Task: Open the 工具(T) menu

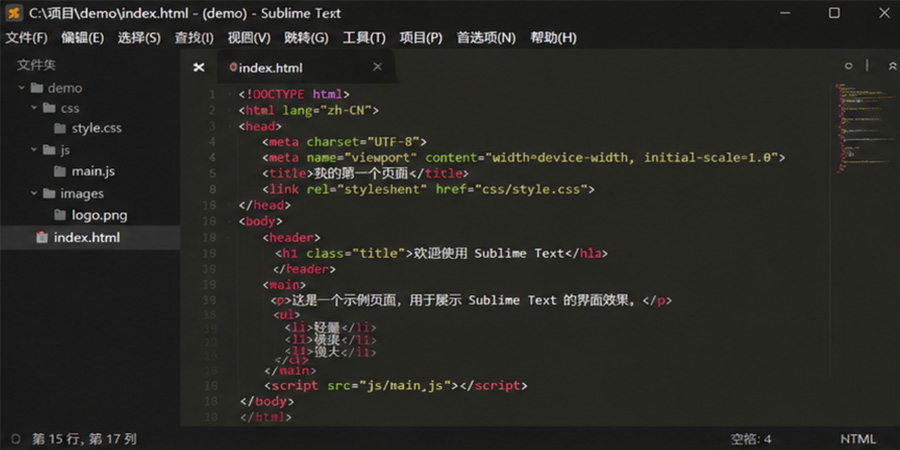Action: tap(364, 38)
